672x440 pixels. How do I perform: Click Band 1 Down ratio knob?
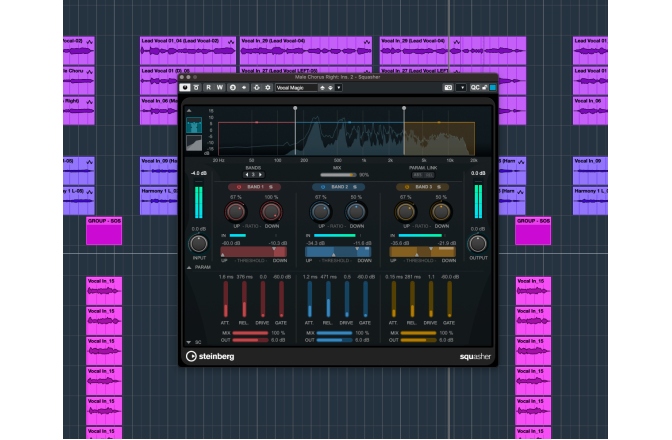click(x=271, y=211)
